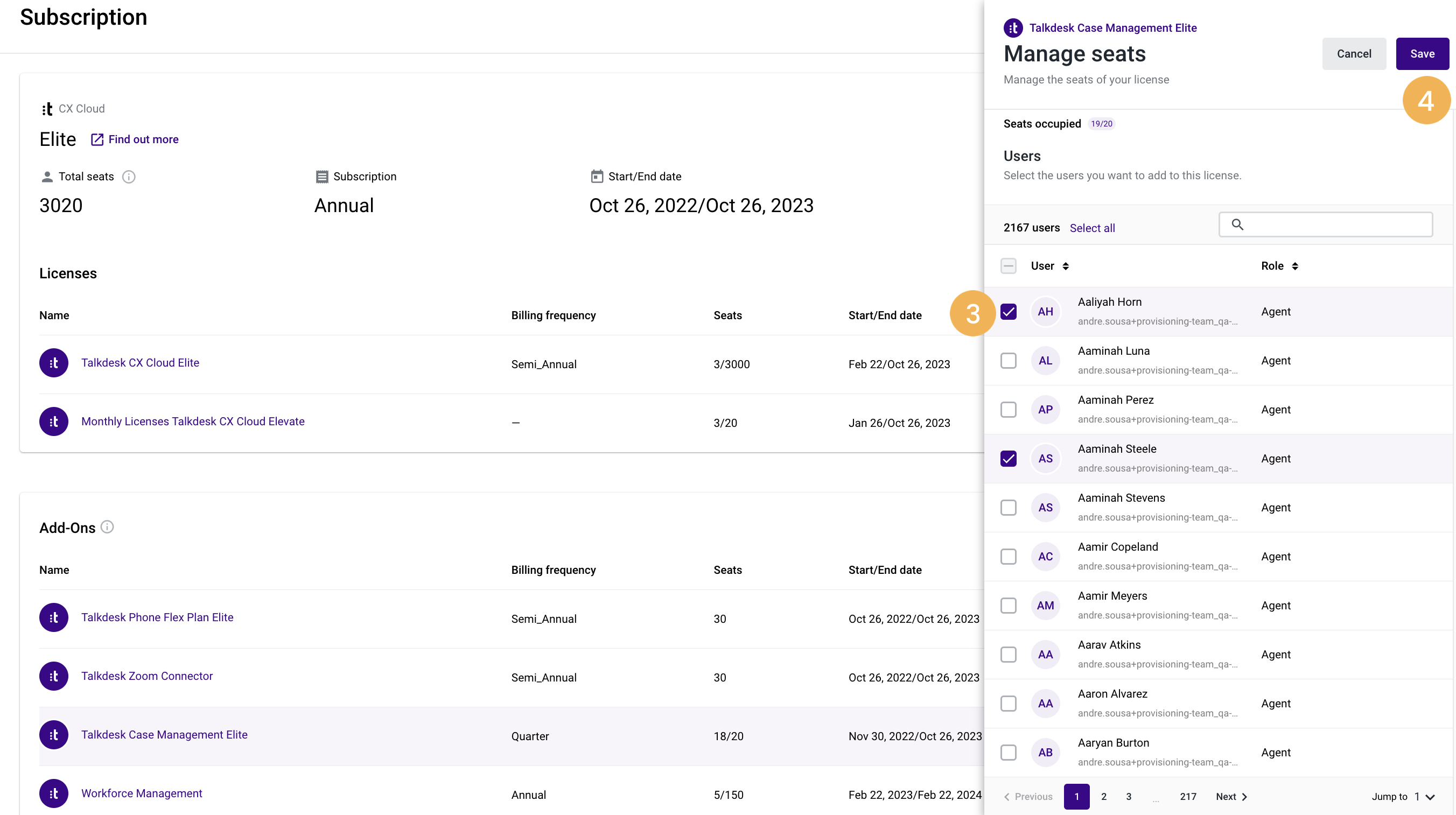Click the 2167 users count label
The image size is (1456, 815).
[x=1032, y=228]
